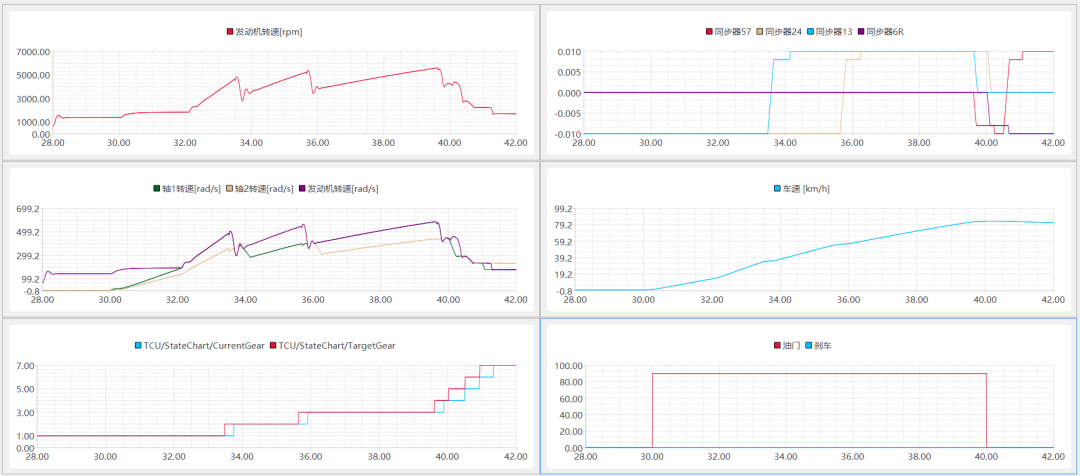
Task: Click the red swatch next to 油门
Action: click(778, 346)
